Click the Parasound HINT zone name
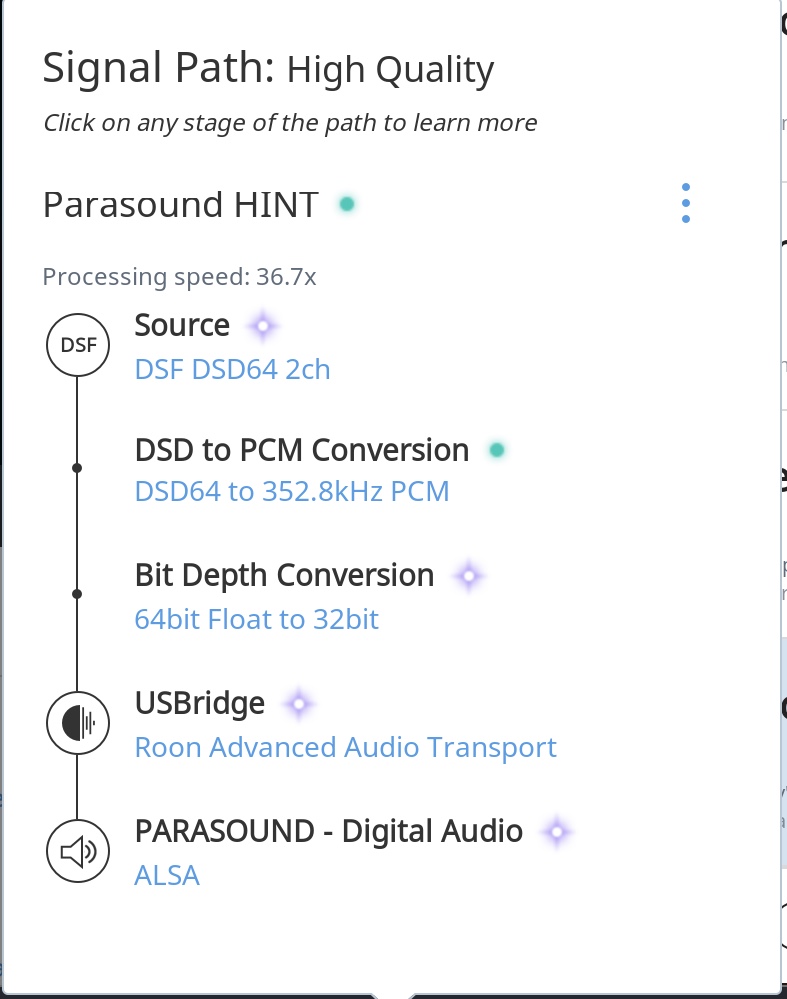This screenshot has width=787, height=999. [180, 205]
